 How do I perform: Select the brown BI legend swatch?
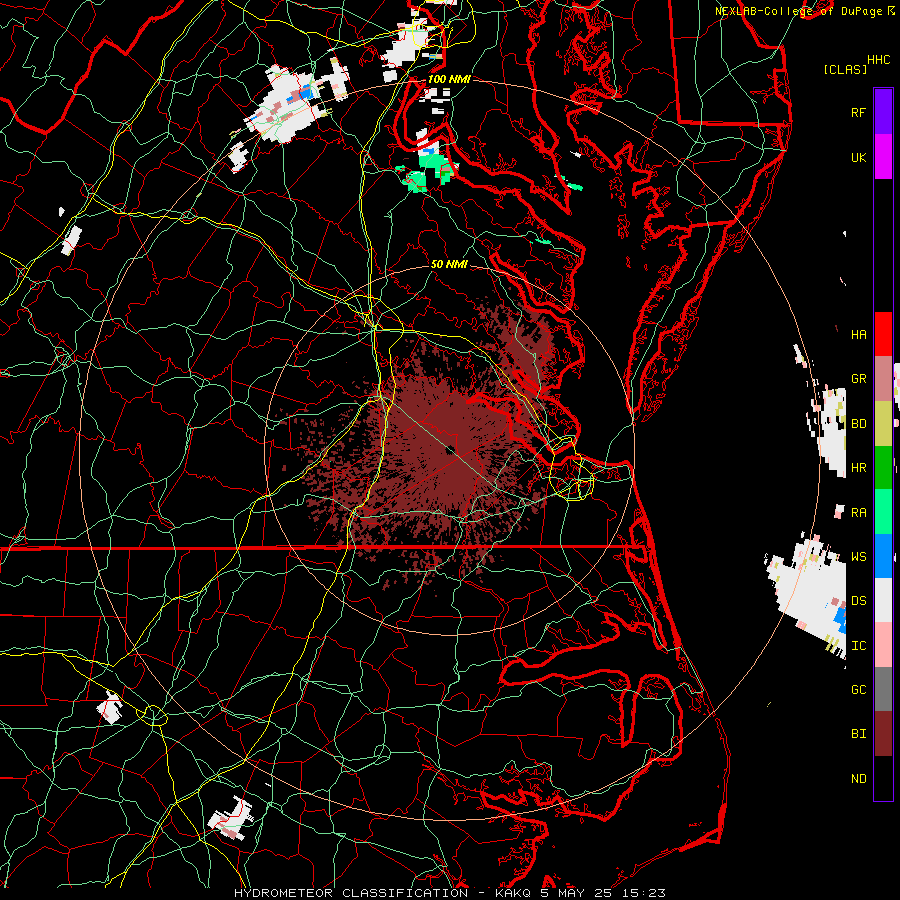tap(883, 734)
